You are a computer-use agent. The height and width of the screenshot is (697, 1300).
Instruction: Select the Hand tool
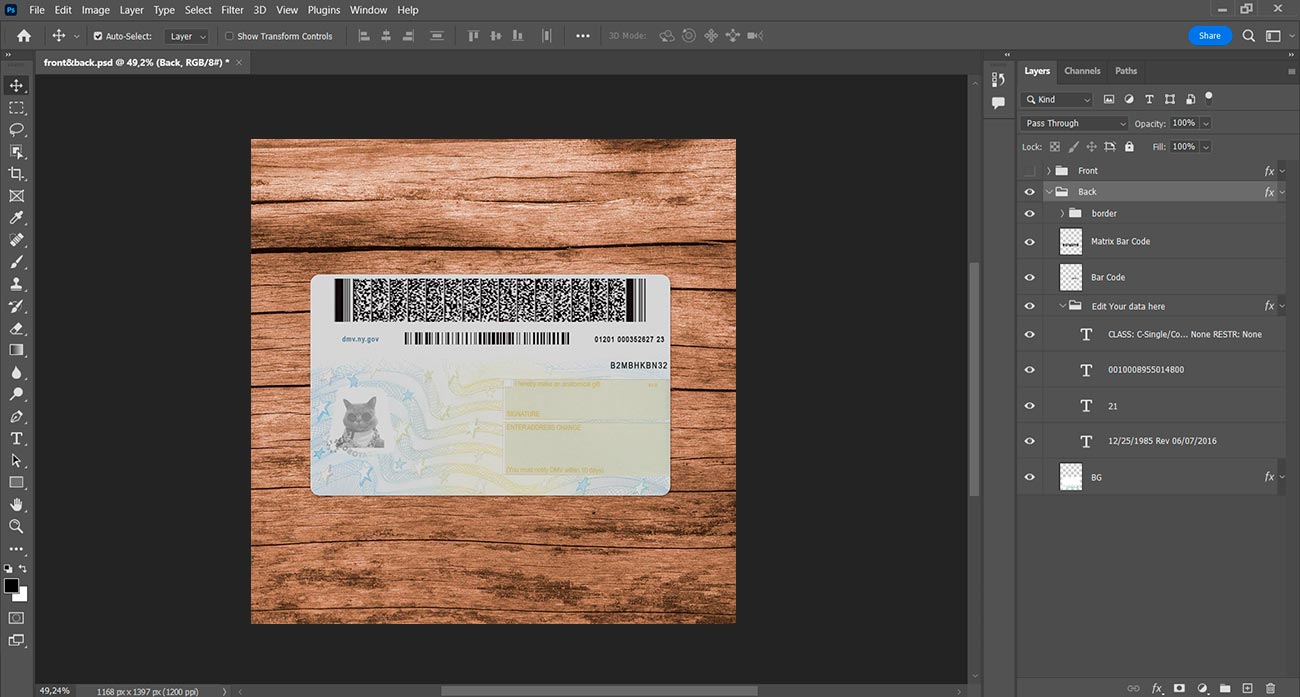click(x=17, y=504)
